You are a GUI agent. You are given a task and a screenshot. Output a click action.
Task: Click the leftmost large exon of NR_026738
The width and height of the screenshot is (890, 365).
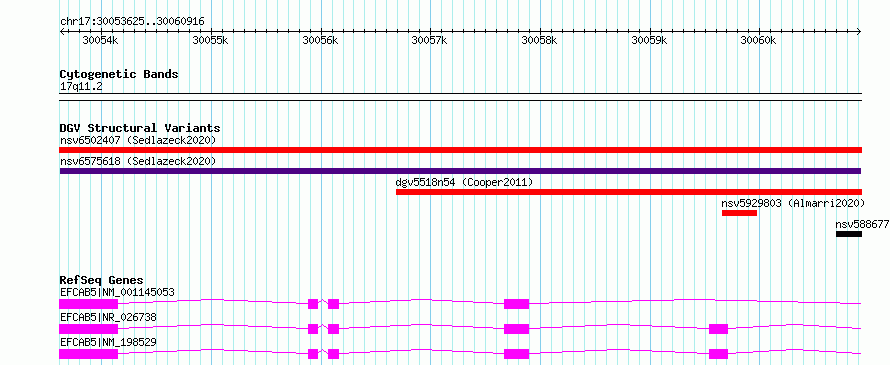point(89,329)
